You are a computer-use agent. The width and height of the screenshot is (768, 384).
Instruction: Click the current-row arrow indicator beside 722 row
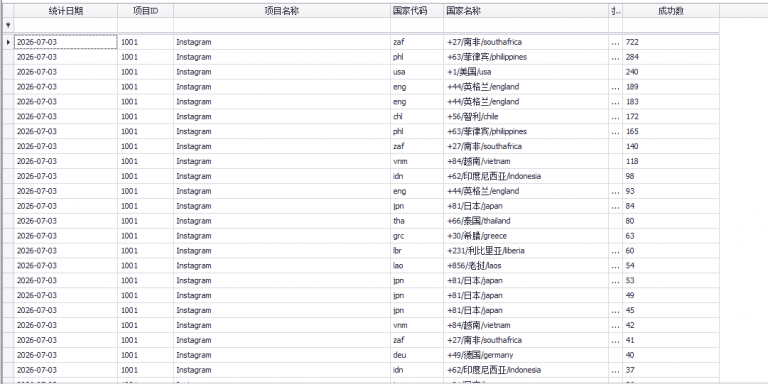coord(8,42)
